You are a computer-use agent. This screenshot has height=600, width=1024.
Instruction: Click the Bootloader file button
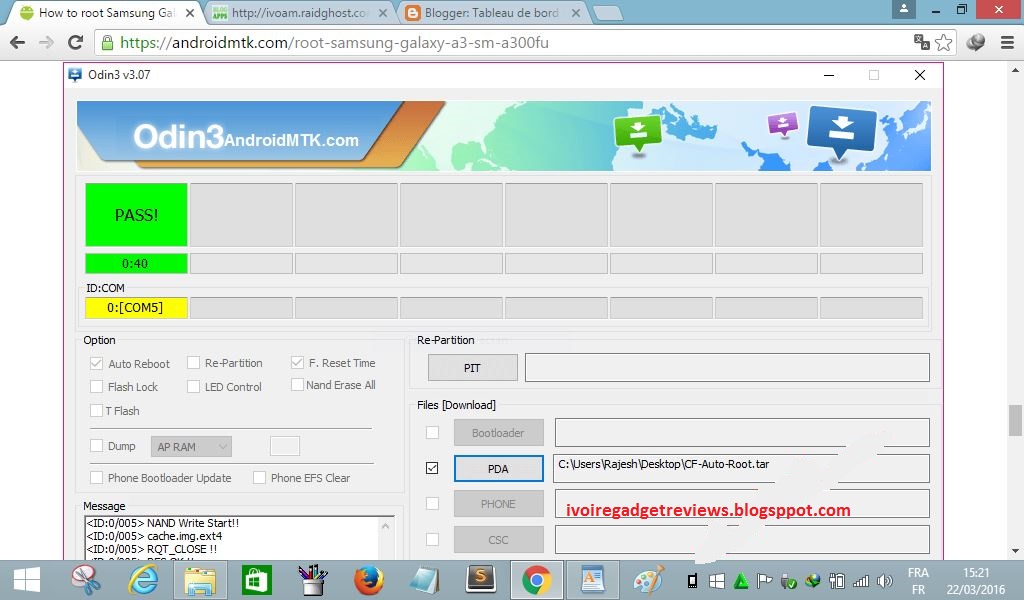click(498, 432)
